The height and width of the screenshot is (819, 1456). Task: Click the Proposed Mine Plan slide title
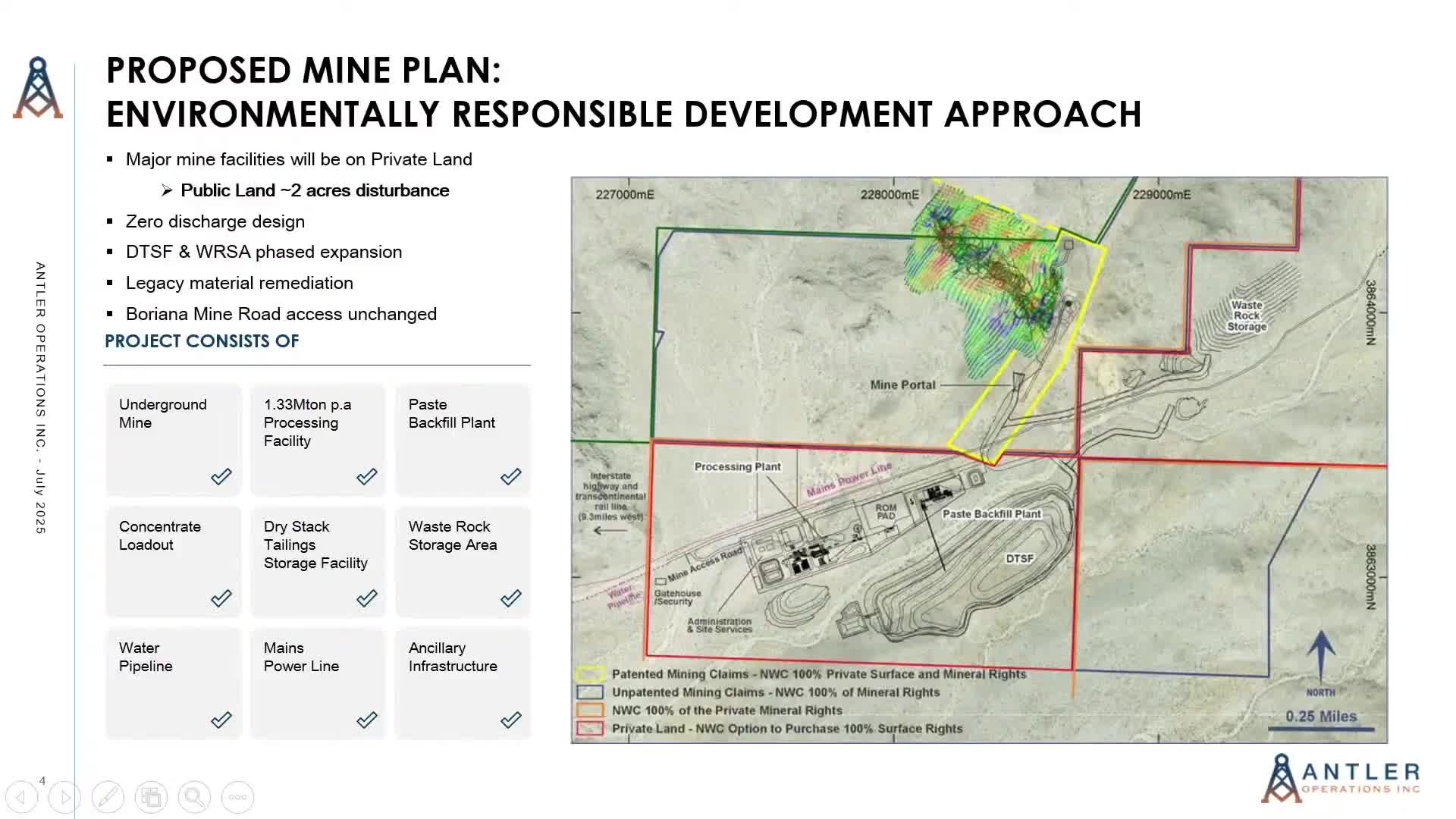point(623,92)
